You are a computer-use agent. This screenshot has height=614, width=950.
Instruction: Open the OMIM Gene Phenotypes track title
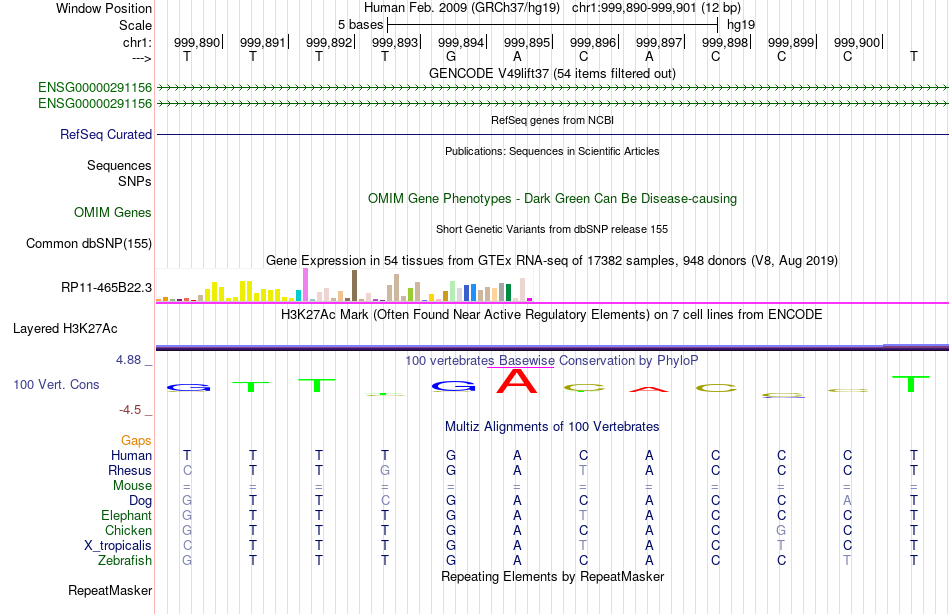(552, 199)
